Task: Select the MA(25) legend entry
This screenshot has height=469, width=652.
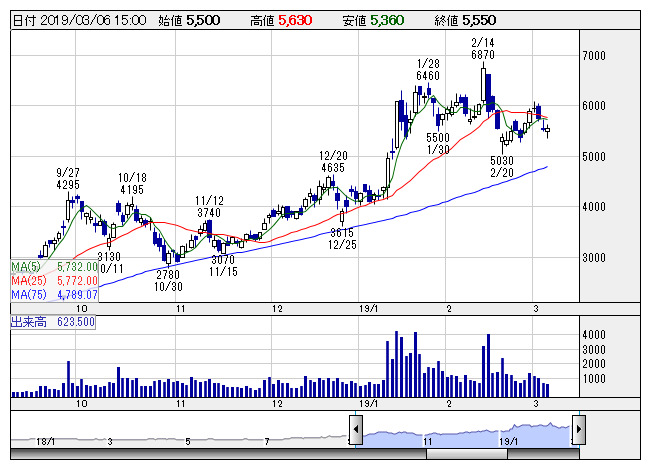Action: pos(54,281)
